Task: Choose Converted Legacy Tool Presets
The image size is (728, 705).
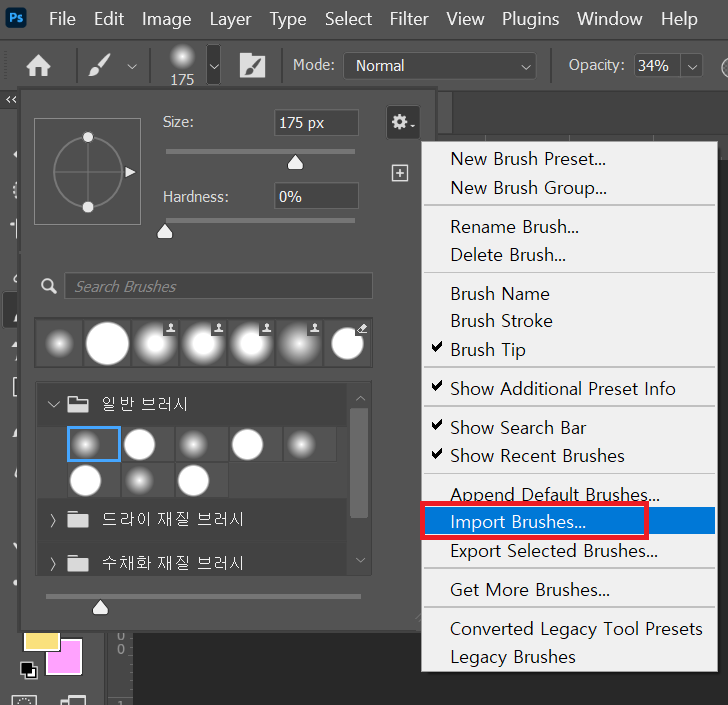Action: tap(569, 628)
